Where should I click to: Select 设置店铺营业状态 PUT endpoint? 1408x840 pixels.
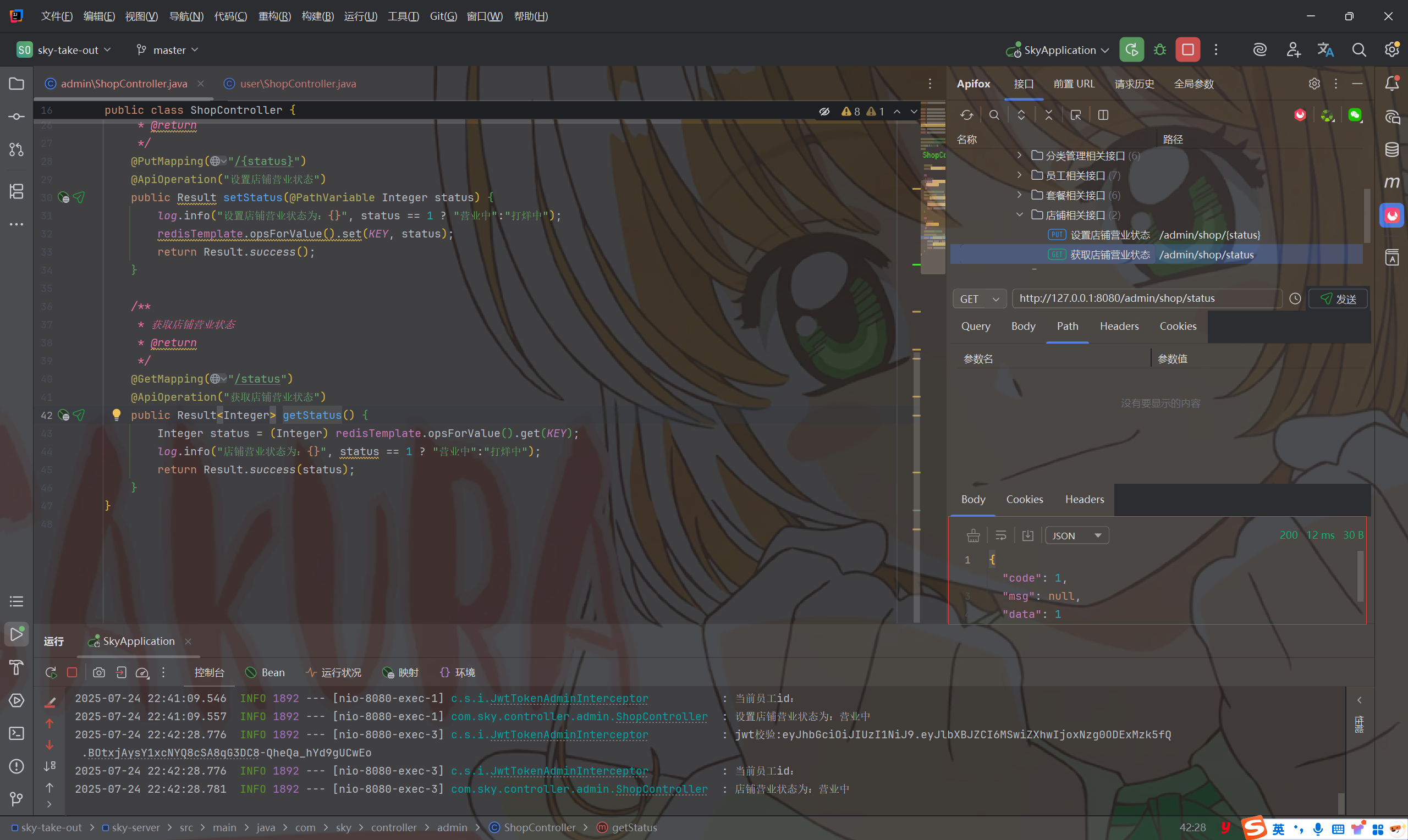click(1110, 235)
